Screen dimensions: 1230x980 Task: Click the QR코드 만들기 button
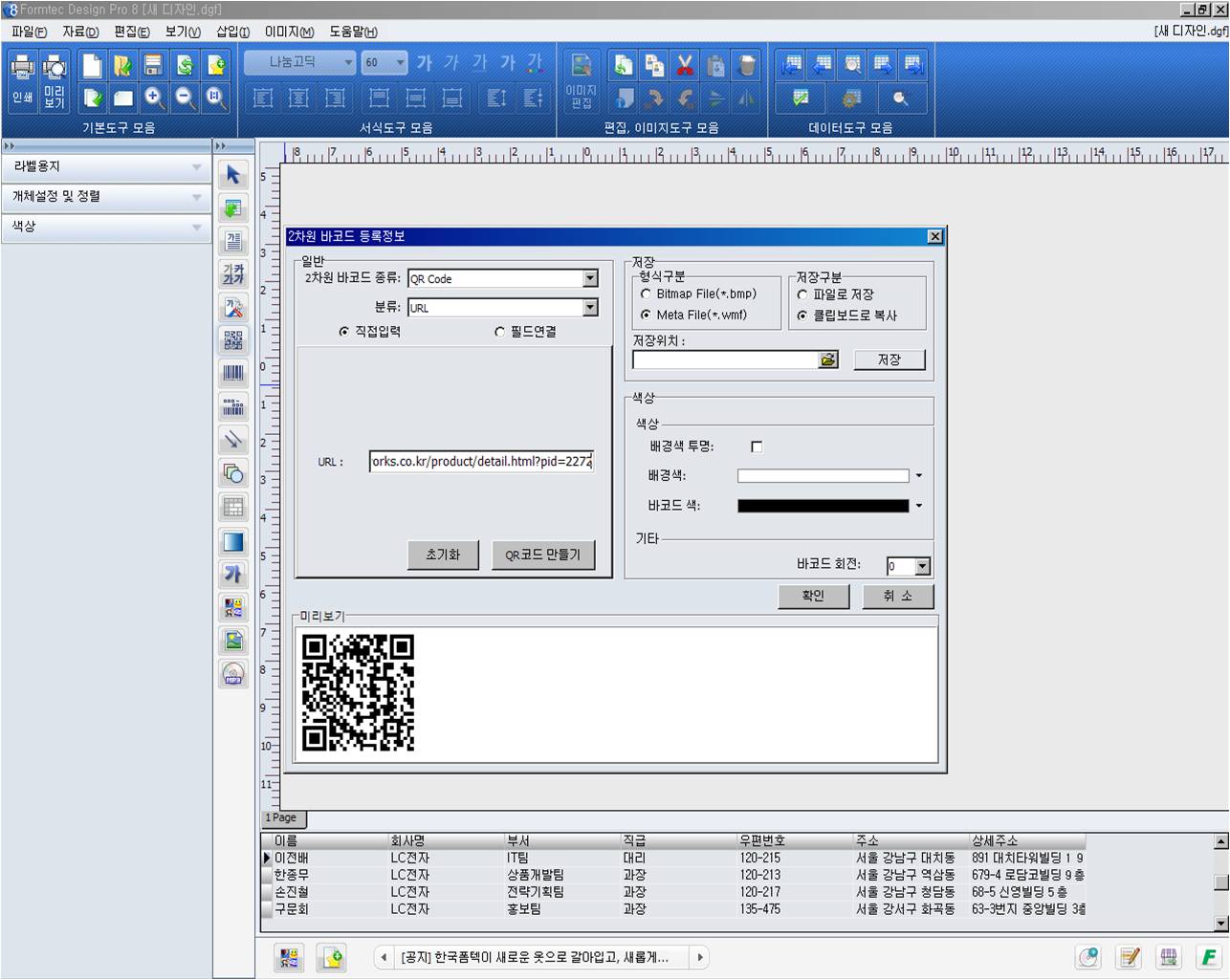coord(543,555)
